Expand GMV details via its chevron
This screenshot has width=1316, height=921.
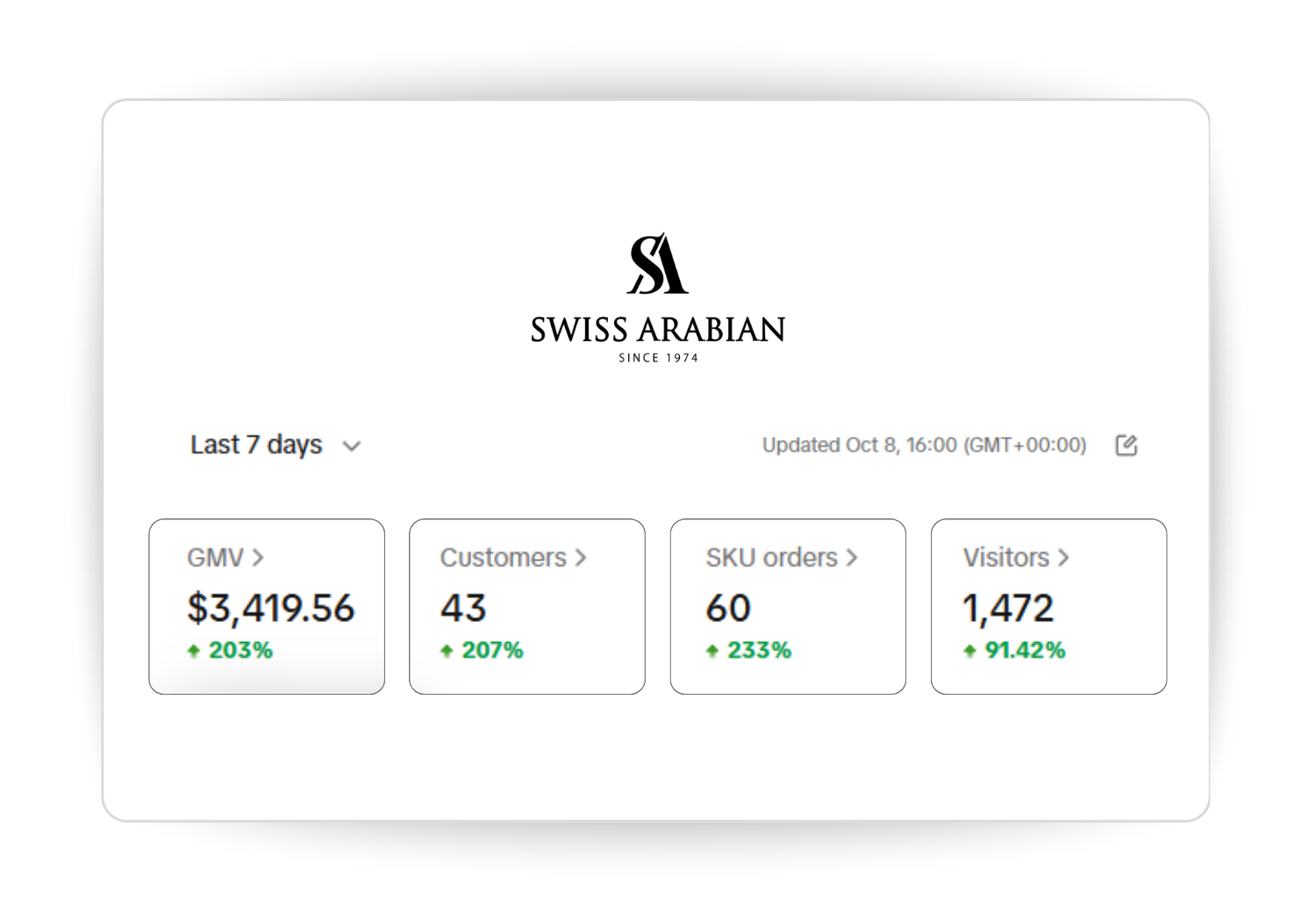point(258,558)
